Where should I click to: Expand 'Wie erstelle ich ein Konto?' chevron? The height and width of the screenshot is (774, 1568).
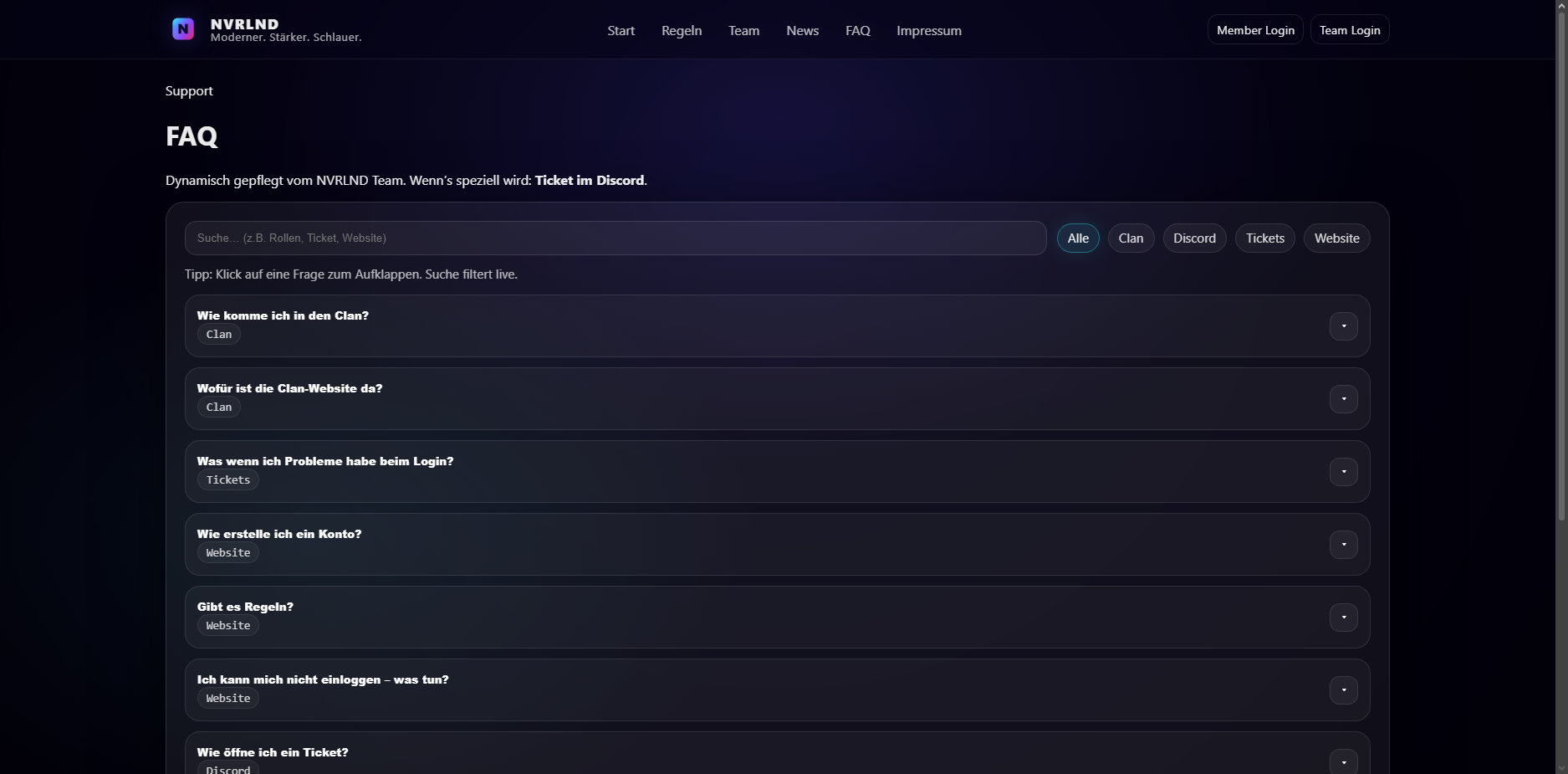[x=1343, y=545]
